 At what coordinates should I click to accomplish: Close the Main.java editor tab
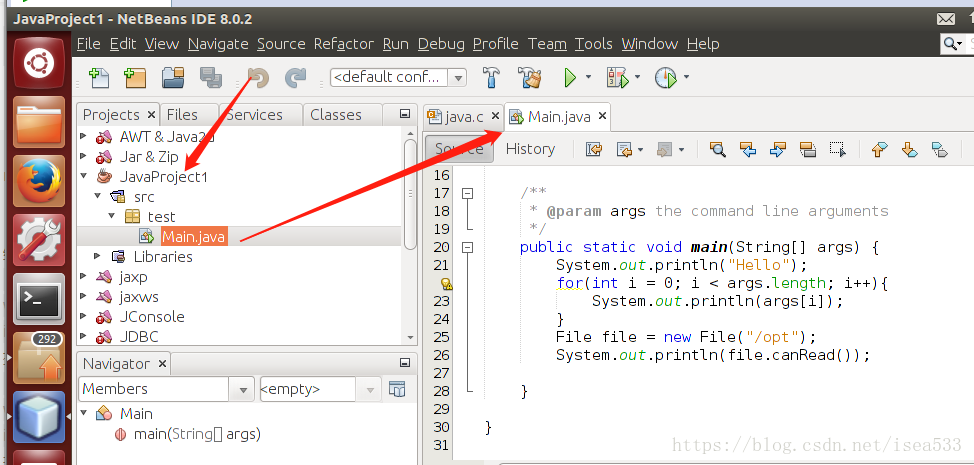(x=602, y=116)
